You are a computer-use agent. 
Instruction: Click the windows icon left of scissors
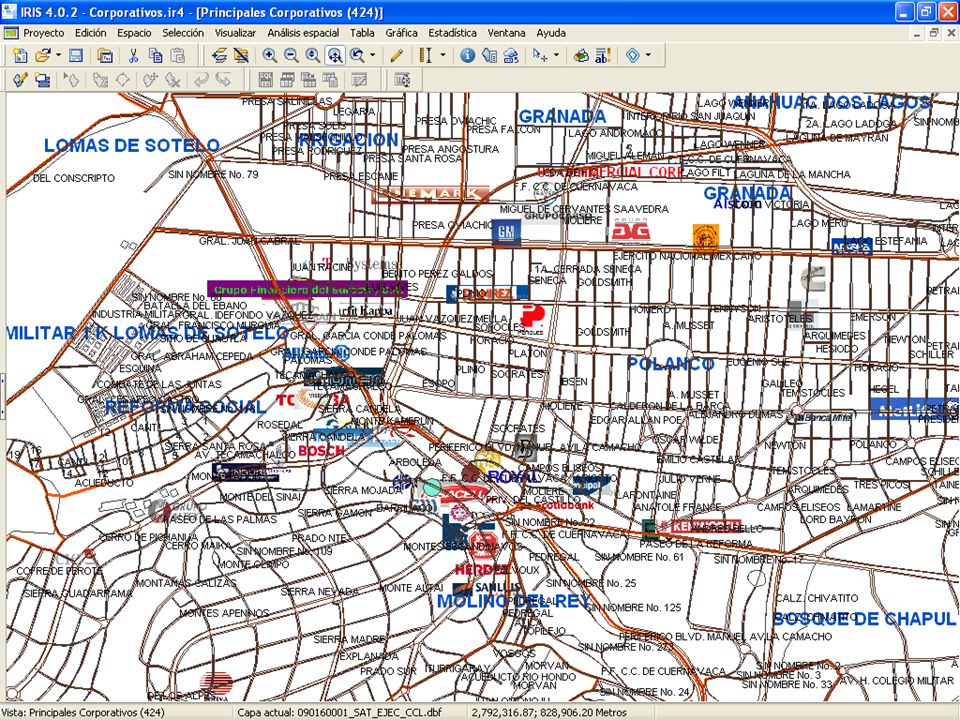click(105, 56)
